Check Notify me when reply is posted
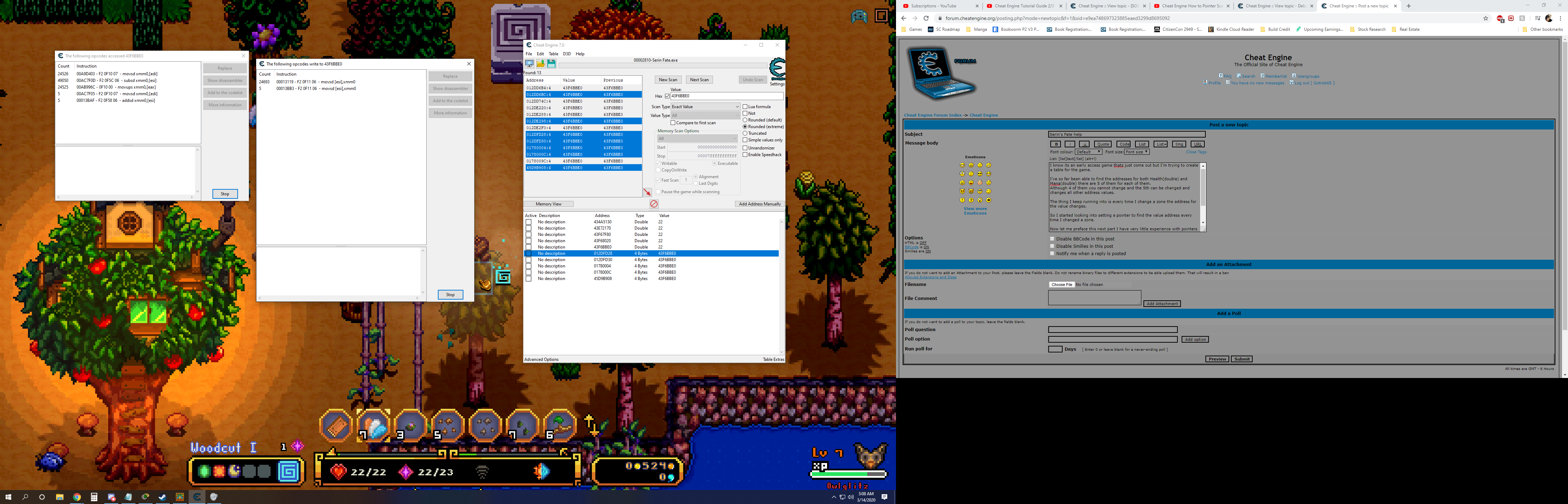 pos(1052,253)
